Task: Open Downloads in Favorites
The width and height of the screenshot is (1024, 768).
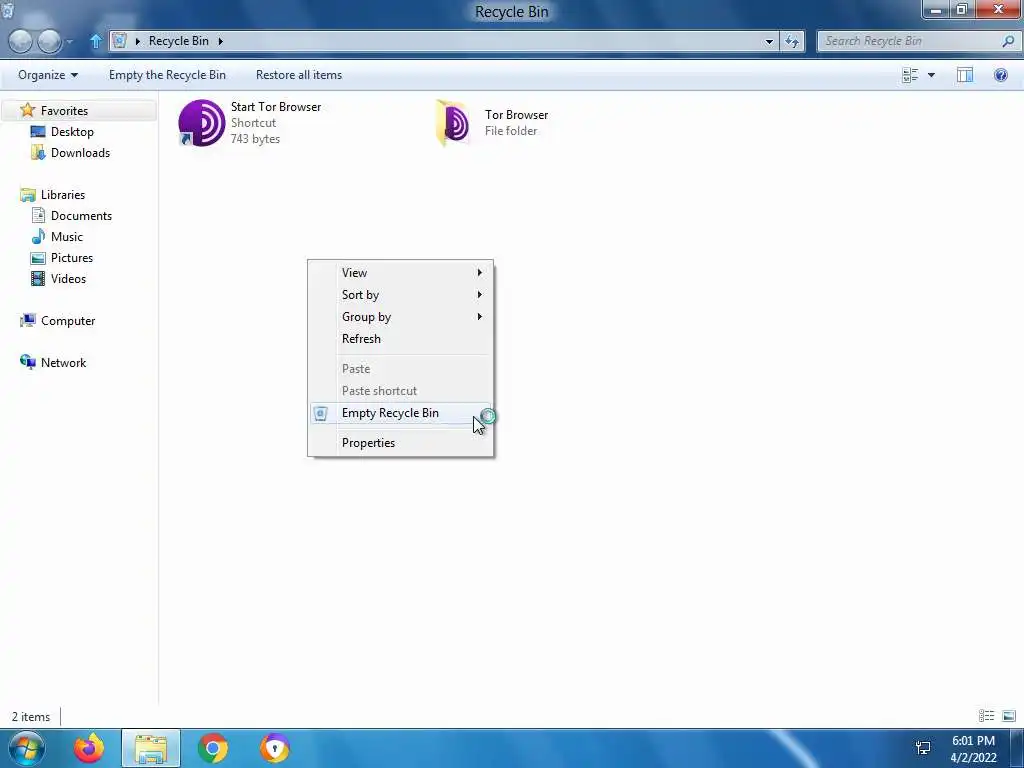Action: pos(80,153)
